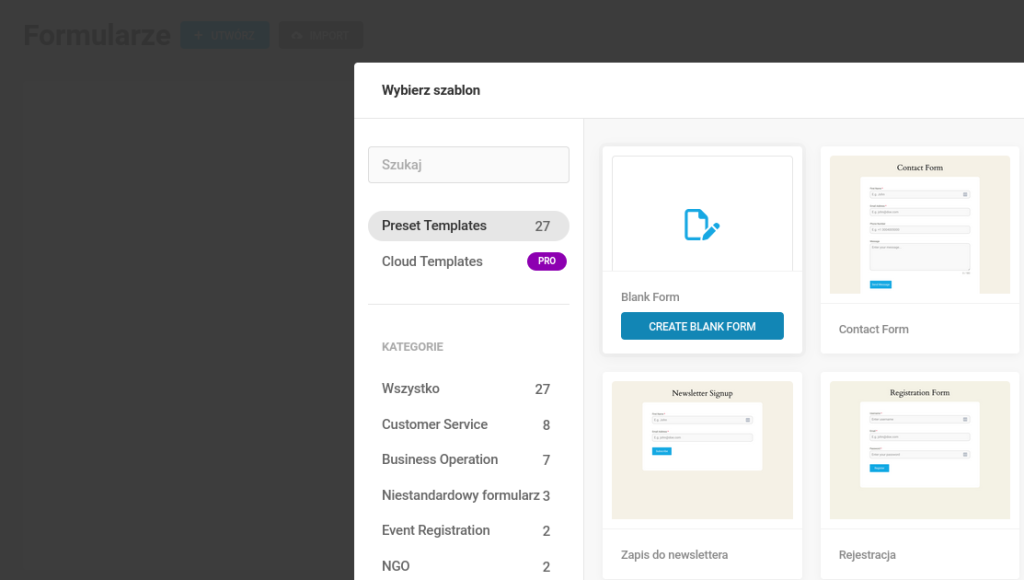Screen dimensions: 1024x580
Task: Select the Niestandardowy formularz category
Action: pyautogui.click(x=466, y=495)
